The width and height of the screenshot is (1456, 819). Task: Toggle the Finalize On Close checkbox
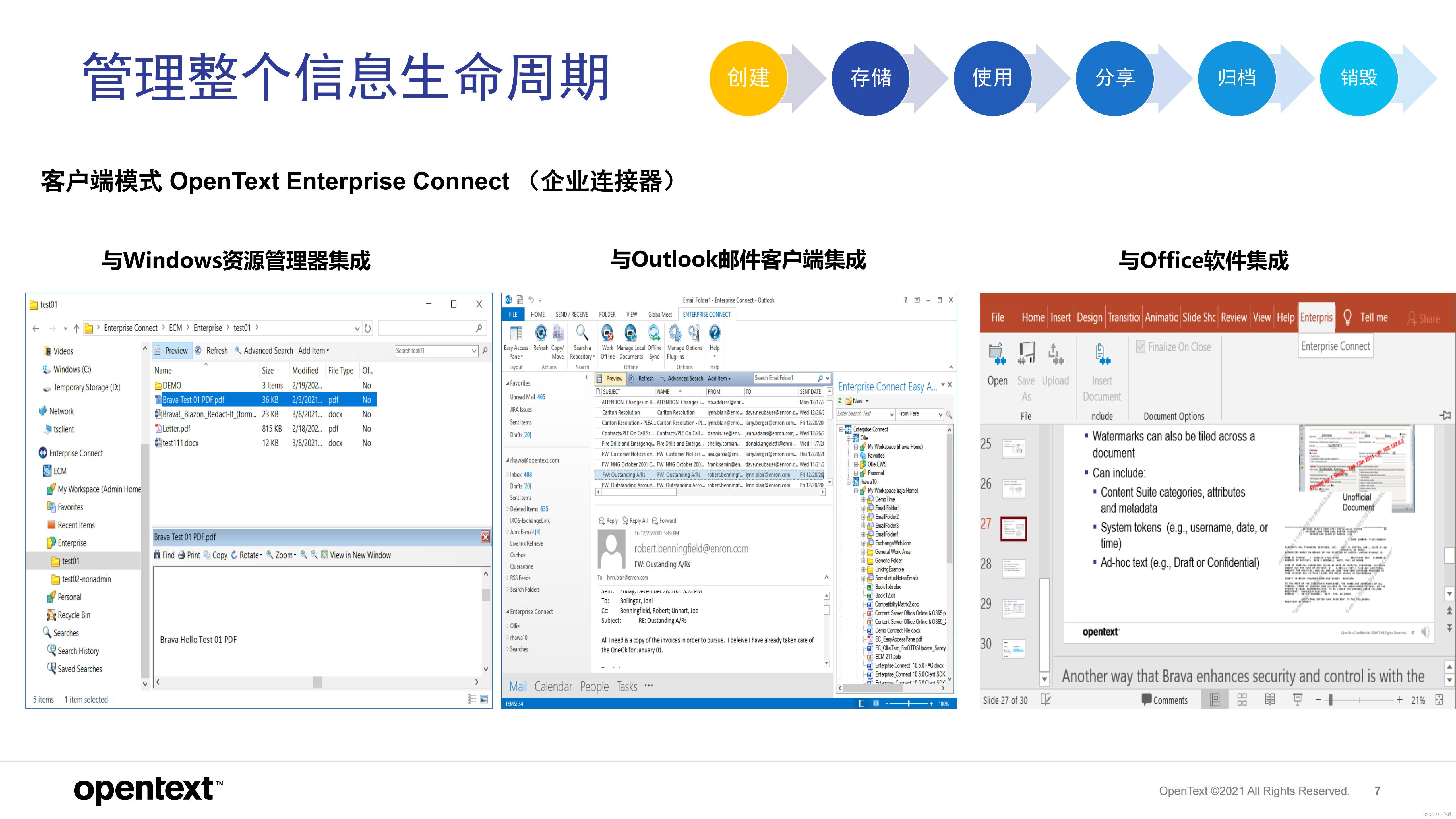click(1141, 346)
